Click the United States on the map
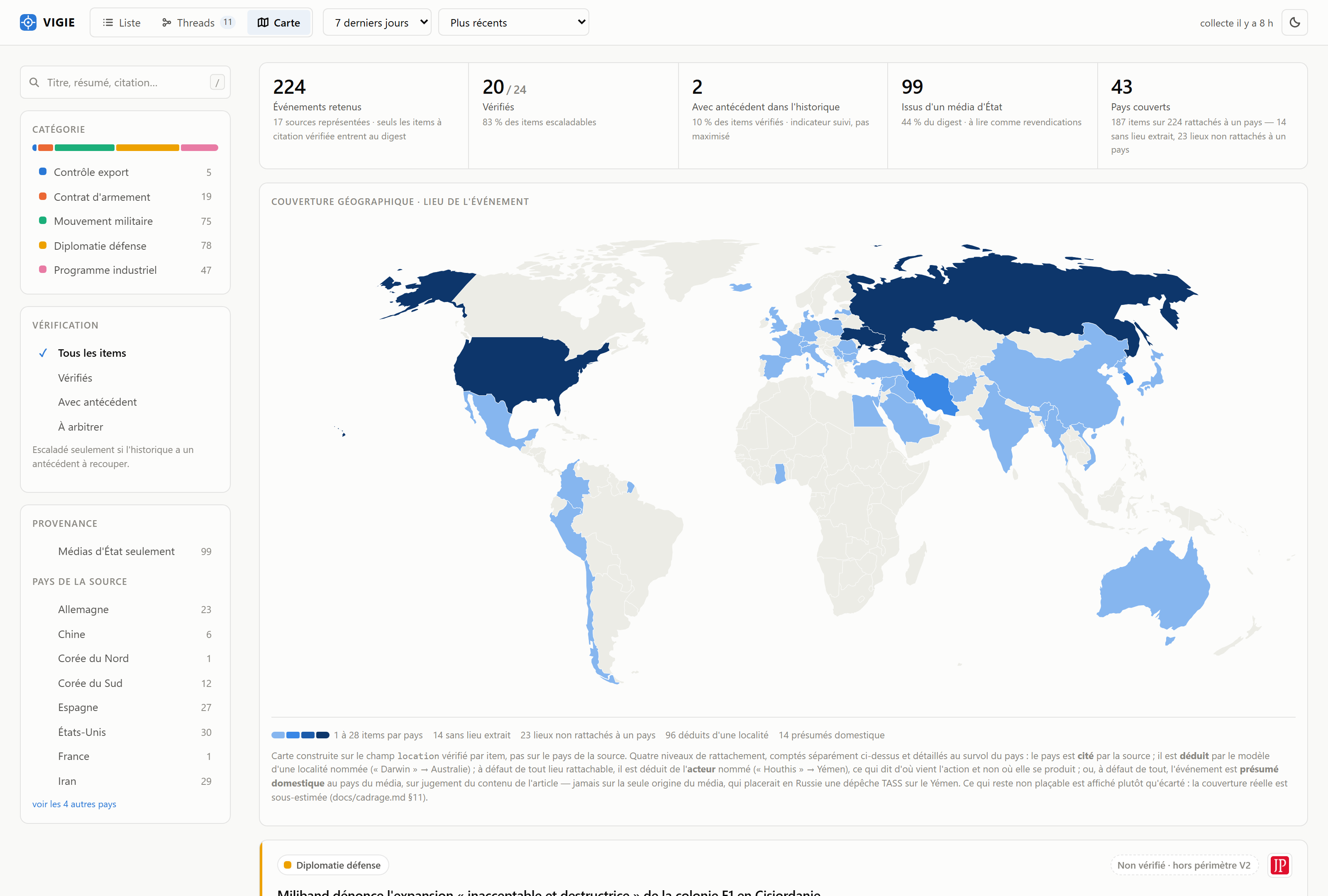The width and height of the screenshot is (1328, 896). [x=514, y=368]
